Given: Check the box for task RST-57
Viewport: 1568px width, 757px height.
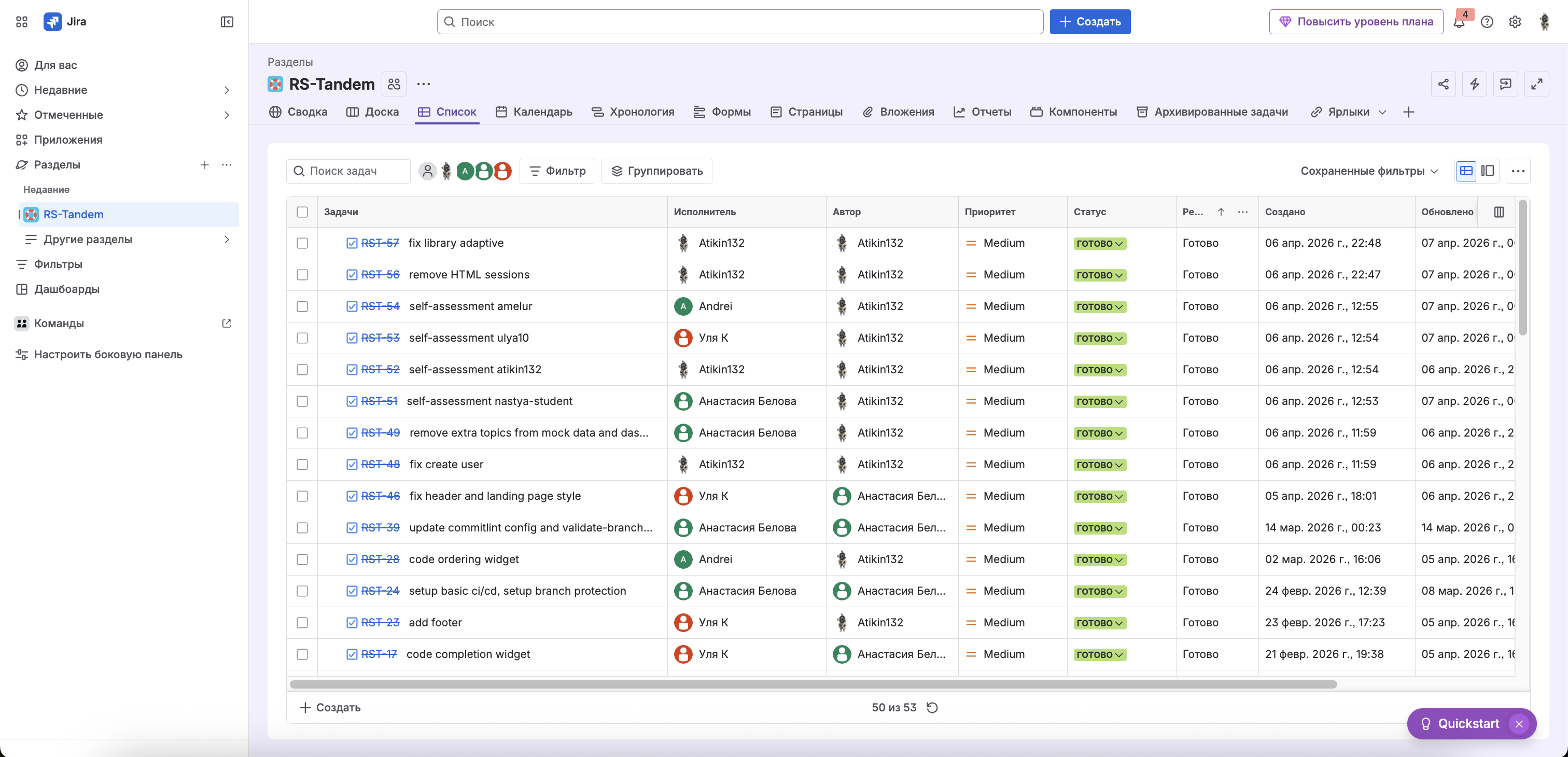Looking at the screenshot, I should click(302, 243).
